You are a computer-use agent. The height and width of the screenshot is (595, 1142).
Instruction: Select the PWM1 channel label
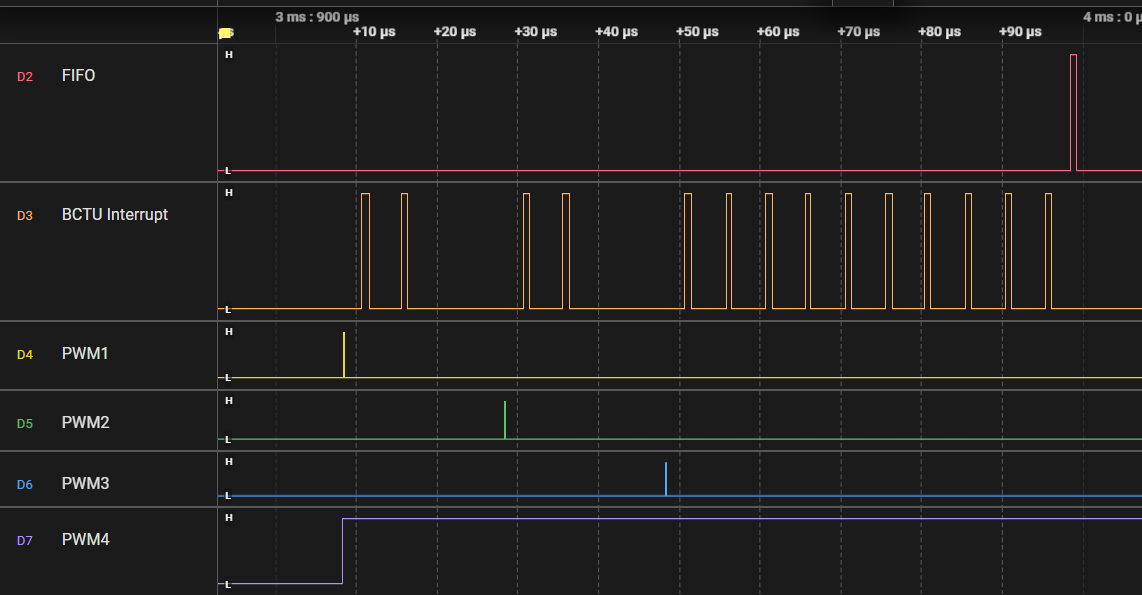tap(84, 354)
